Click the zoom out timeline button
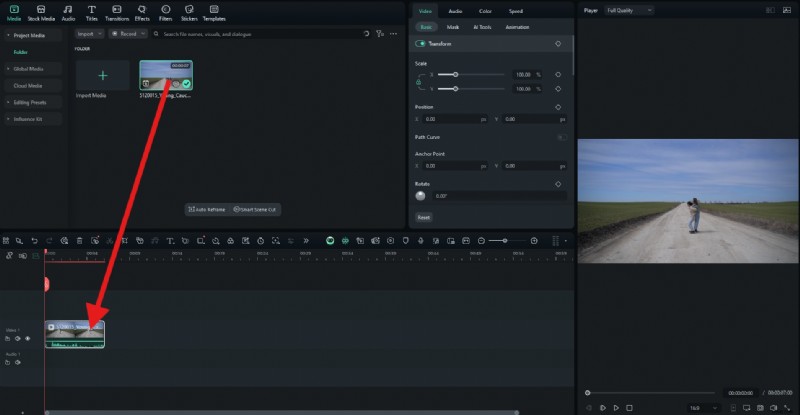Image resolution: width=800 pixels, height=415 pixels. click(x=481, y=241)
